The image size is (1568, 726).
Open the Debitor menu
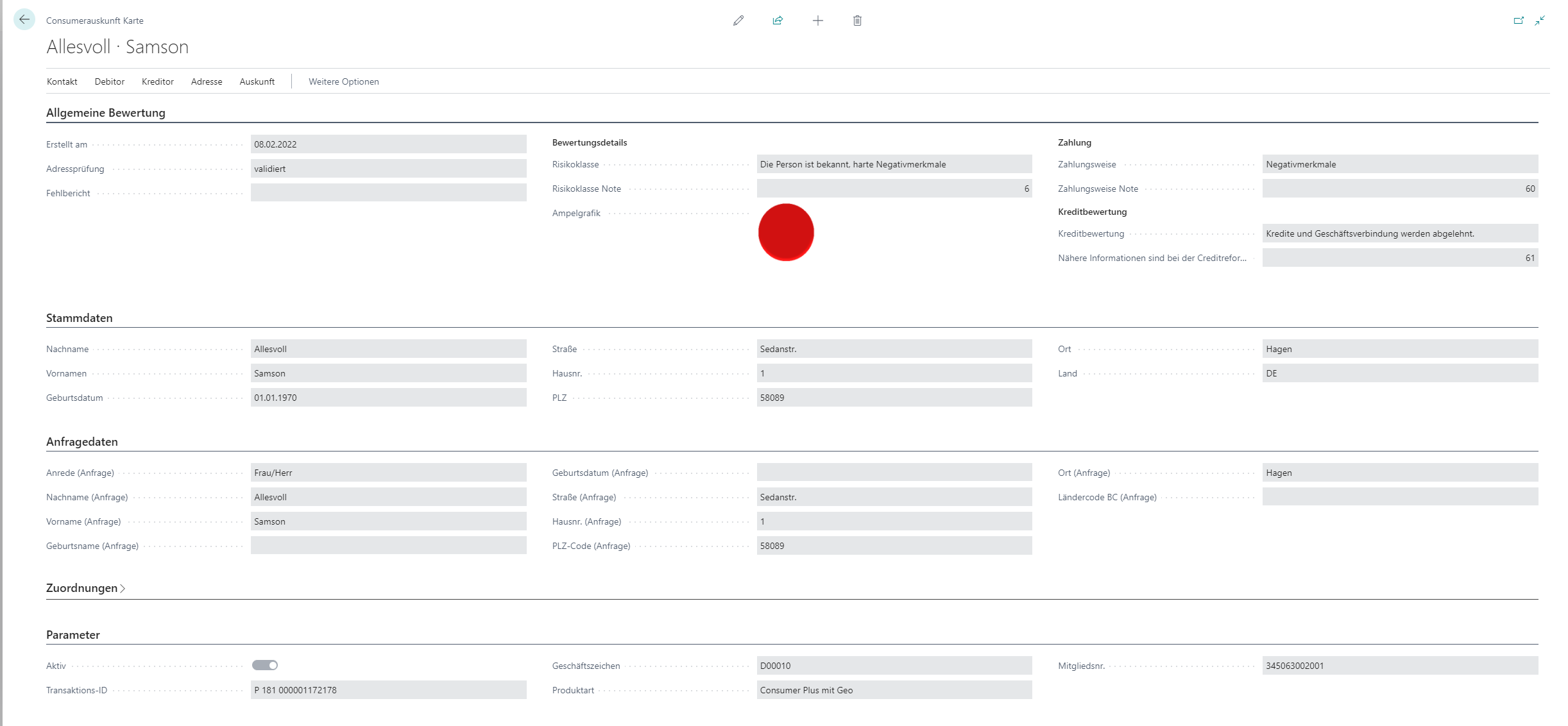[110, 81]
